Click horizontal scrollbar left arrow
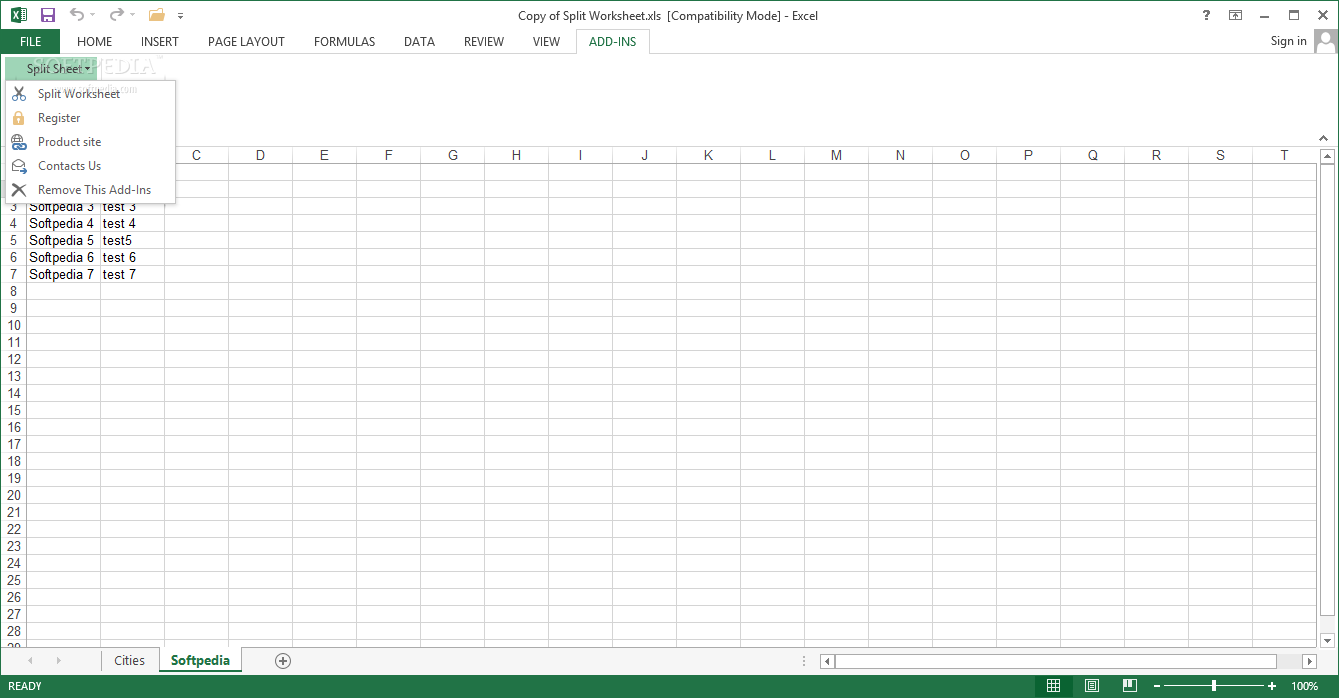The width and height of the screenshot is (1339, 698). point(827,661)
